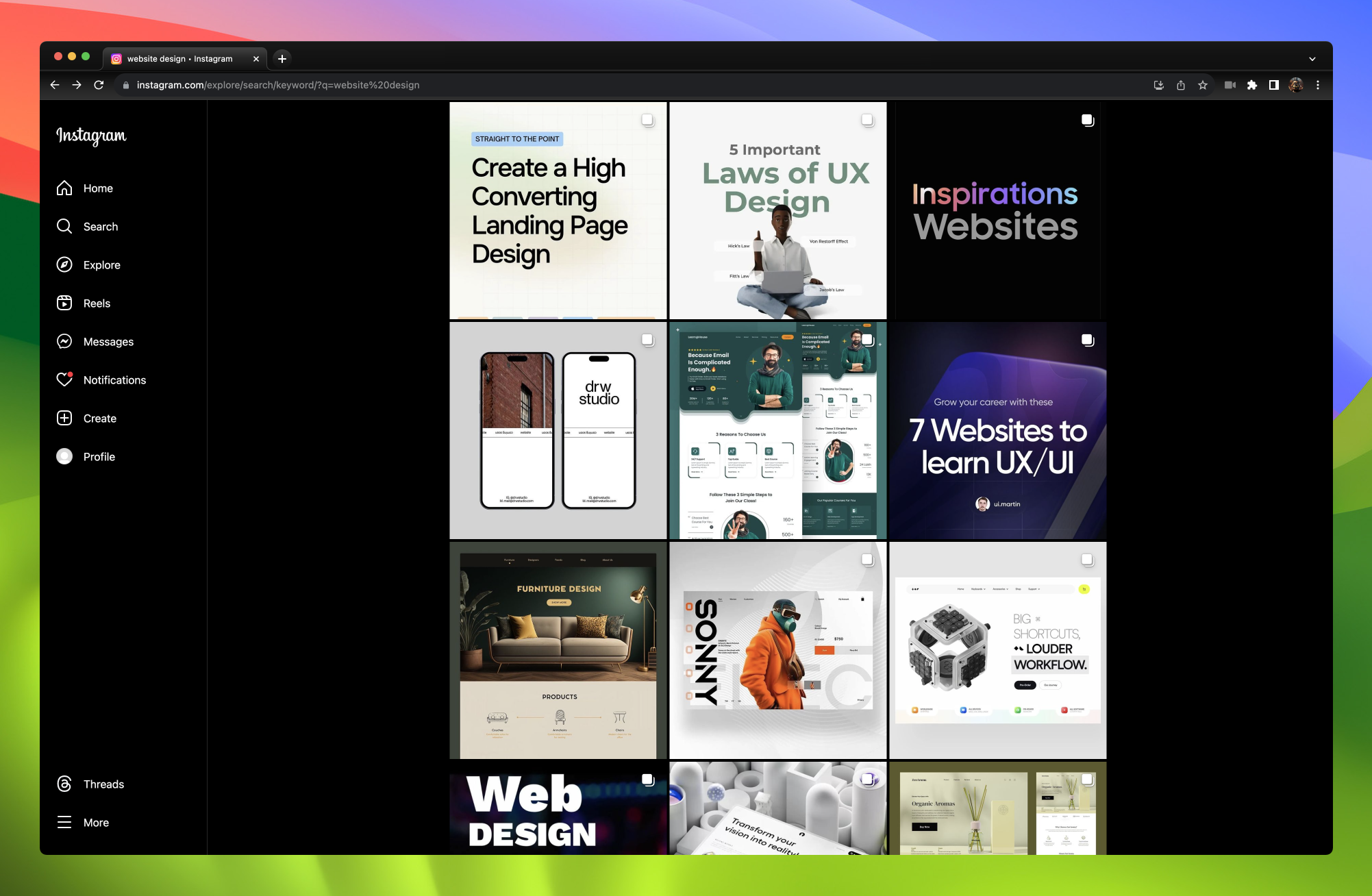Open Reels from the sidebar
This screenshot has height=896, width=1372.
point(96,303)
